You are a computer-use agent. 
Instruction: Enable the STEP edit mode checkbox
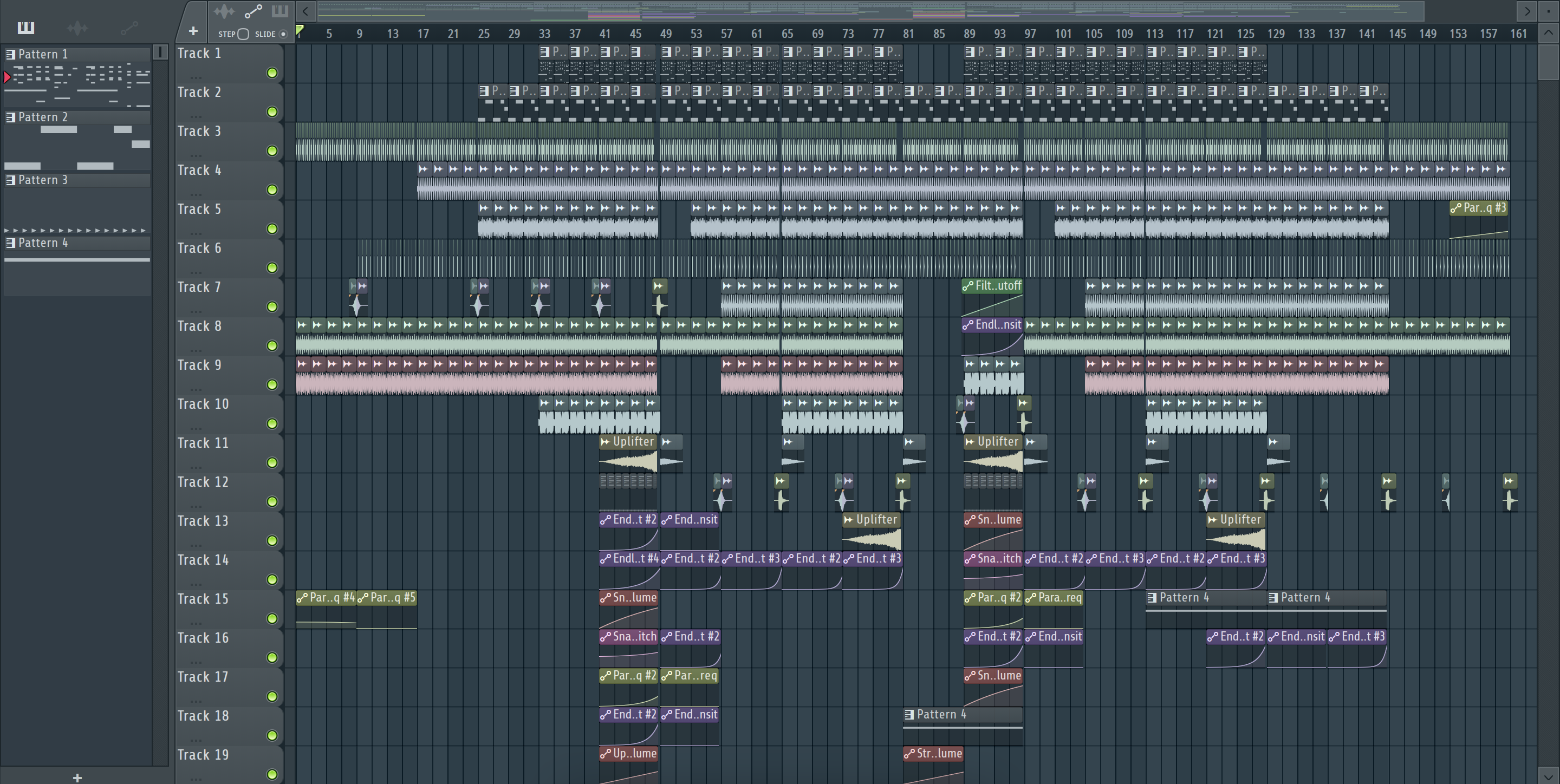coord(243,34)
